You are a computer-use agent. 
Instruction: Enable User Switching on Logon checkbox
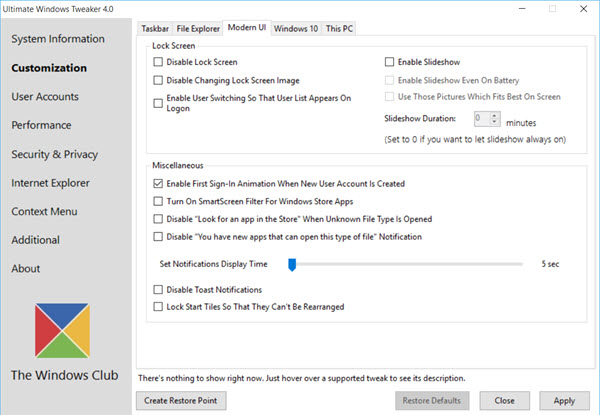coord(158,103)
